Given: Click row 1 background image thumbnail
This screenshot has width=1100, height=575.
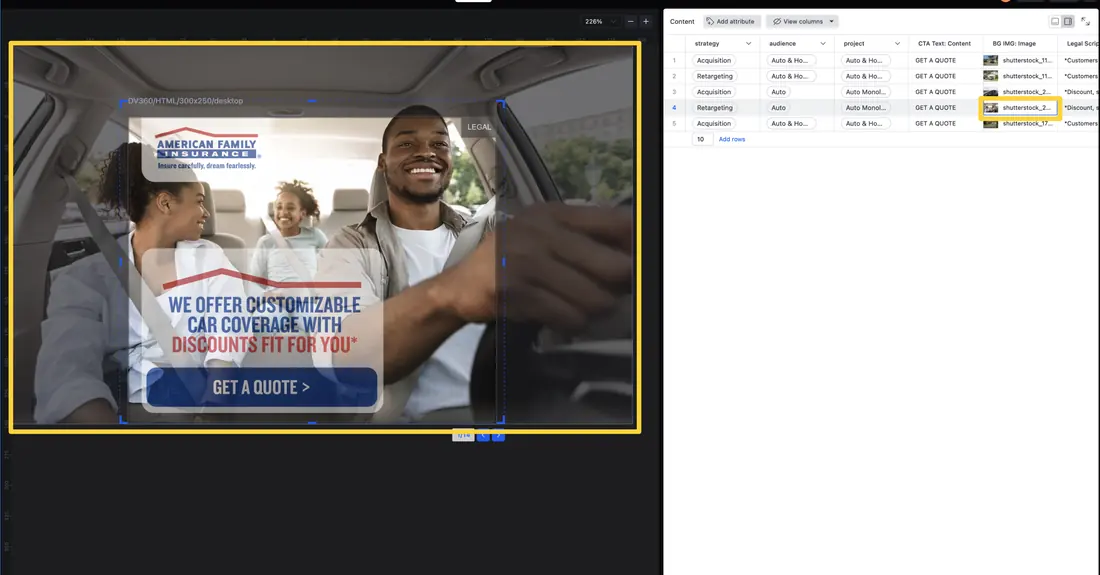Looking at the screenshot, I should [991, 60].
